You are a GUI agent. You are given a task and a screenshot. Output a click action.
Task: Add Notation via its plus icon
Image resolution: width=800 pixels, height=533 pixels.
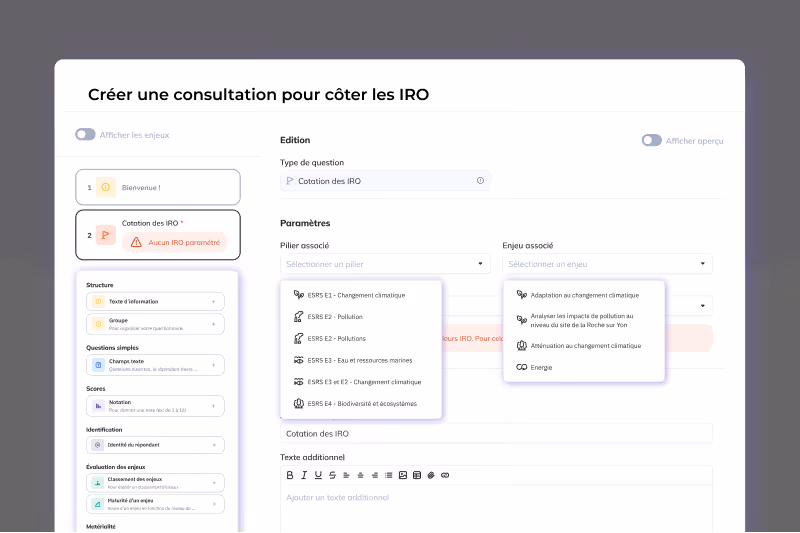click(x=213, y=406)
